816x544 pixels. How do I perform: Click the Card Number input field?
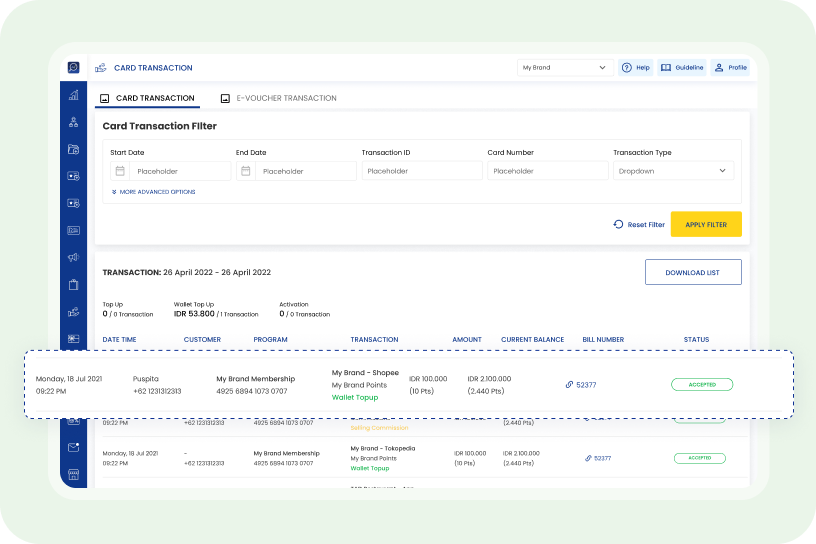coord(548,171)
